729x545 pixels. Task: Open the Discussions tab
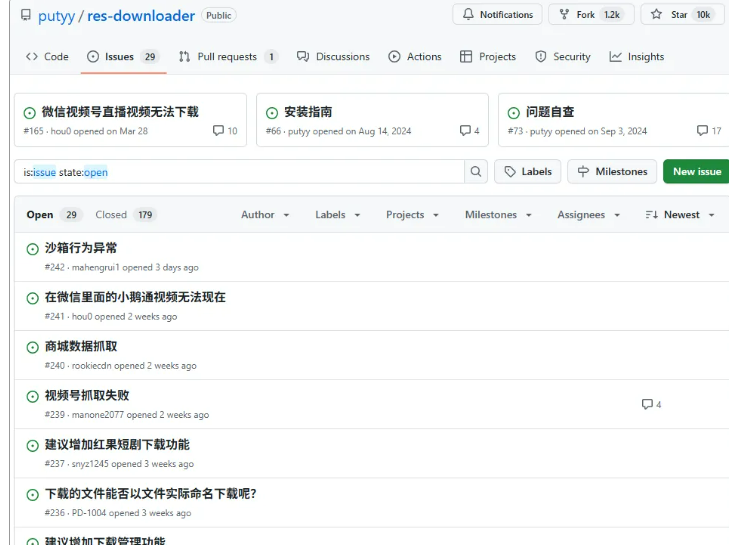pyautogui.click(x=333, y=57)
